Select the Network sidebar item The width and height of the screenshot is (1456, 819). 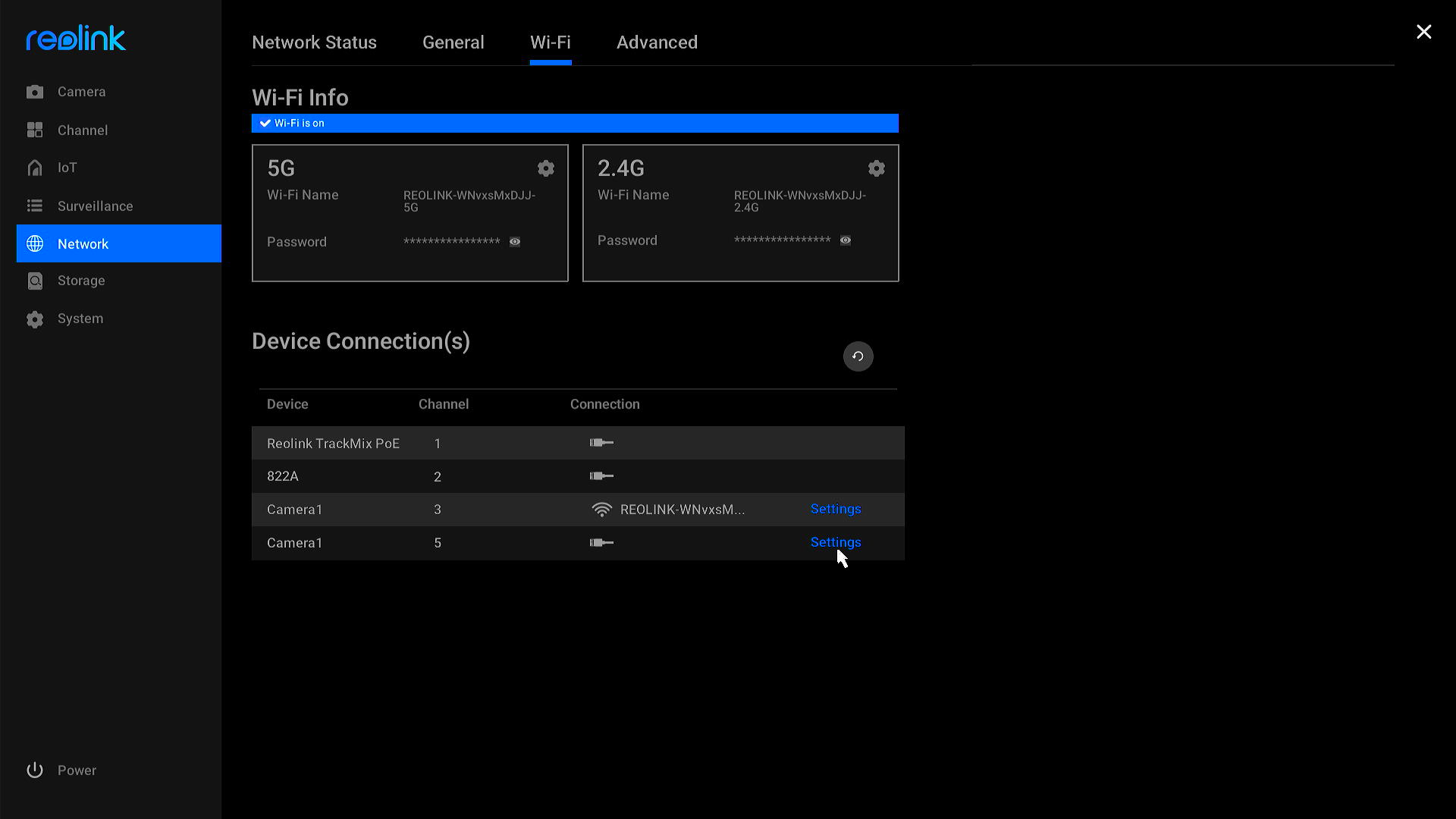point(119,243)
